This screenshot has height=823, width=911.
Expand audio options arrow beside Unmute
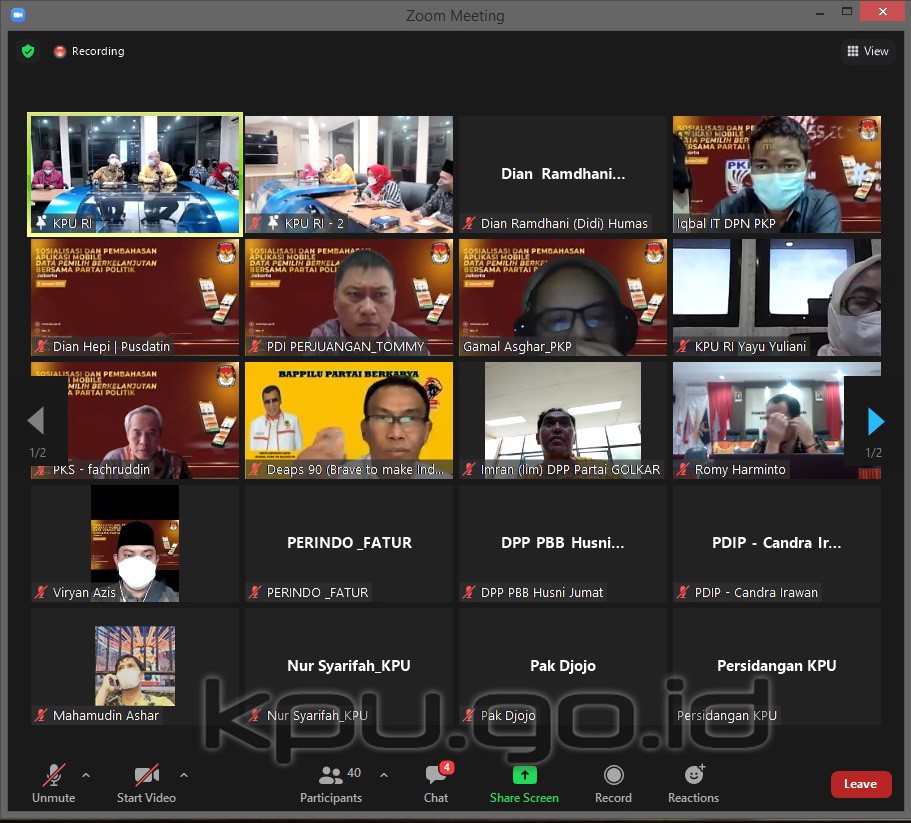click(86, 775)
